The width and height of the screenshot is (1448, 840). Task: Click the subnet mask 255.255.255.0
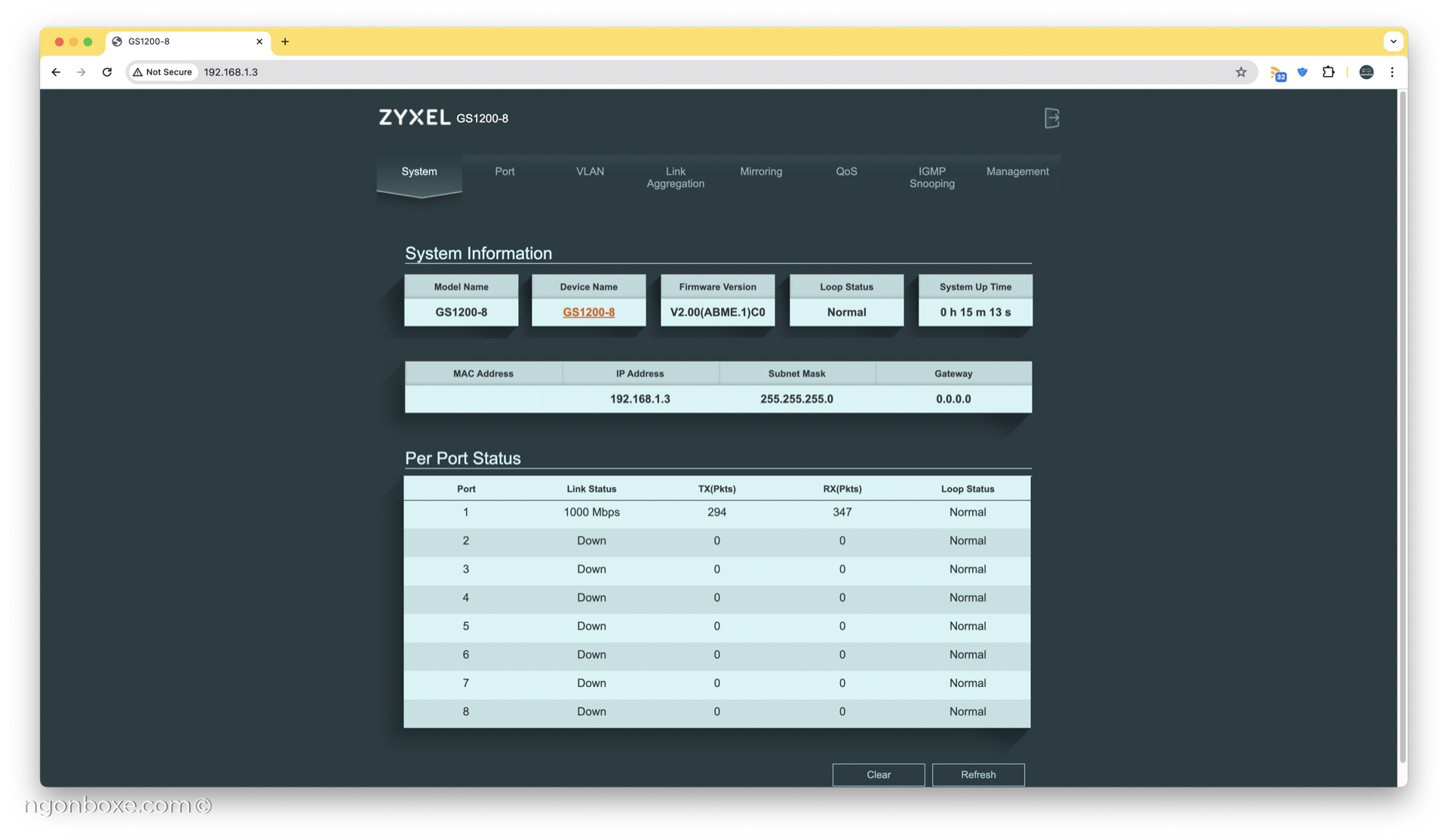coord(796,399)
